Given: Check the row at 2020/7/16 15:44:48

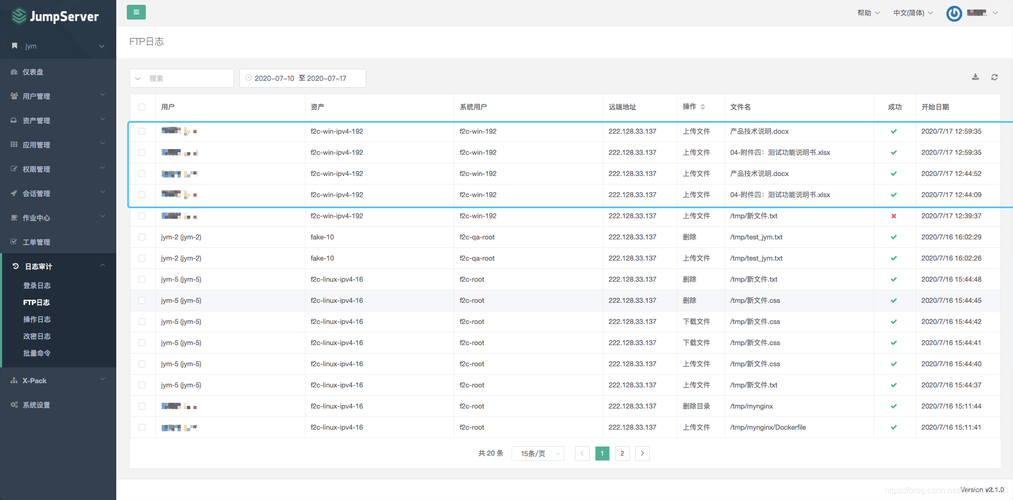Looking at the screenshot, I should [x=142, y=279].
